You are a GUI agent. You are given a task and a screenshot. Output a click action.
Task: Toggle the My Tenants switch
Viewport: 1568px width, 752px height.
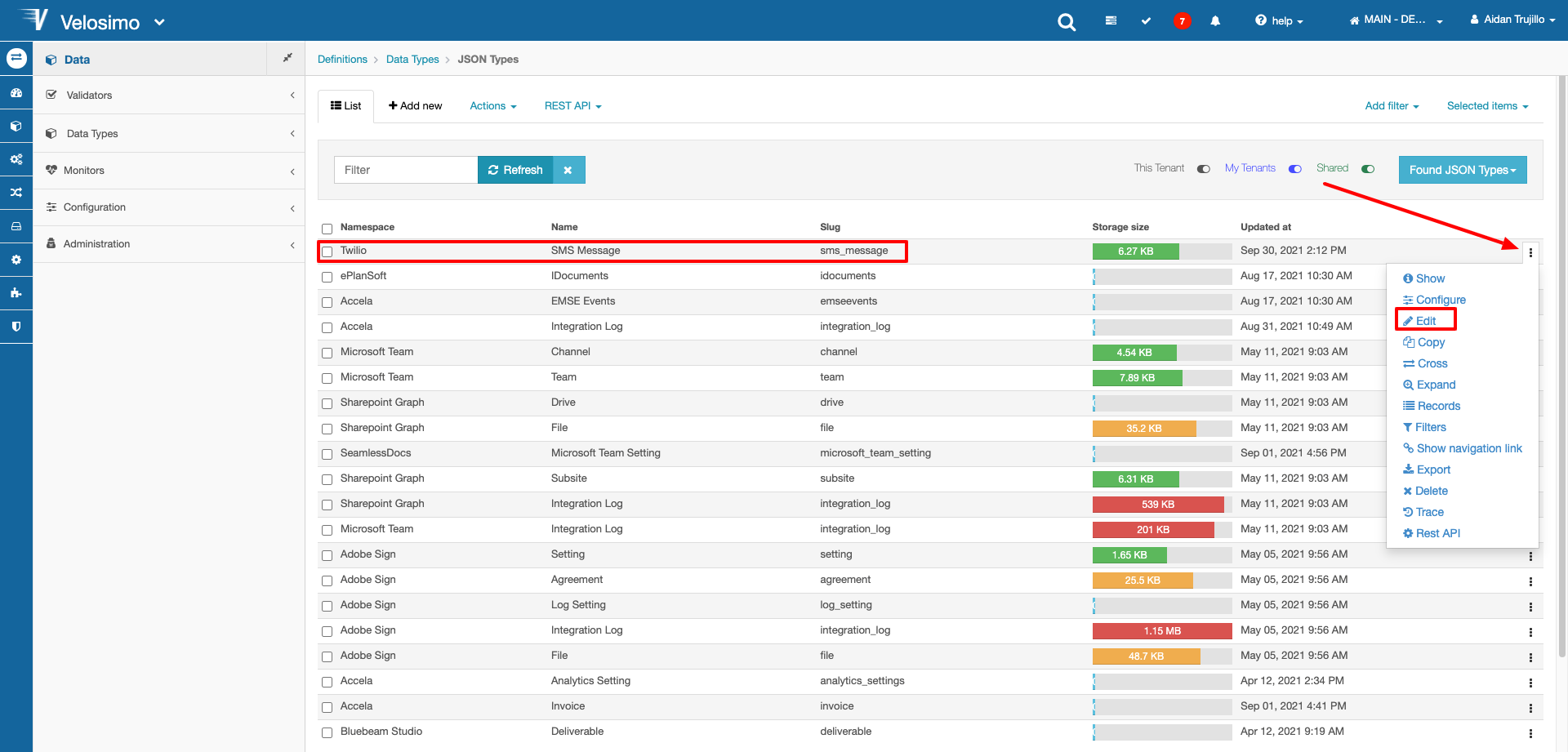1295,169
